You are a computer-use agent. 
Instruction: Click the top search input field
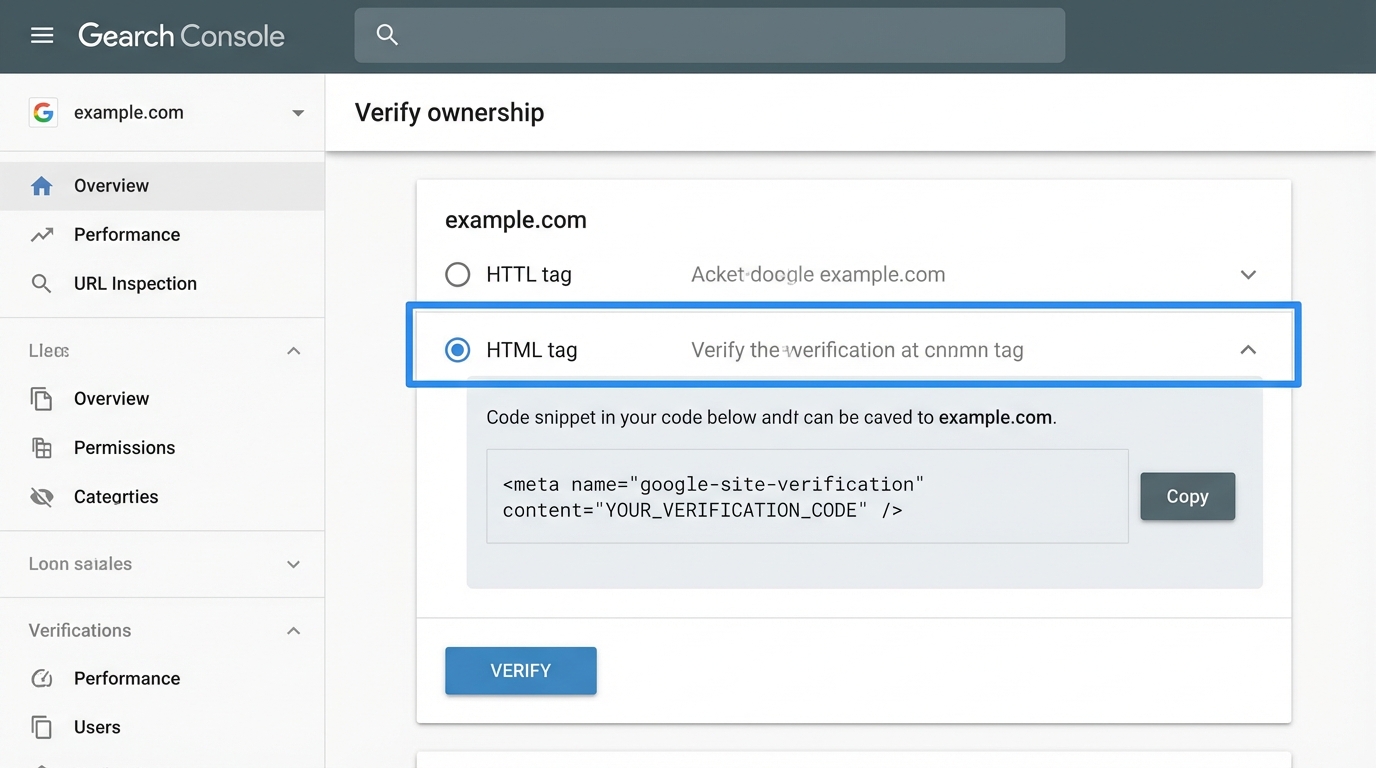tap(709, 35)
